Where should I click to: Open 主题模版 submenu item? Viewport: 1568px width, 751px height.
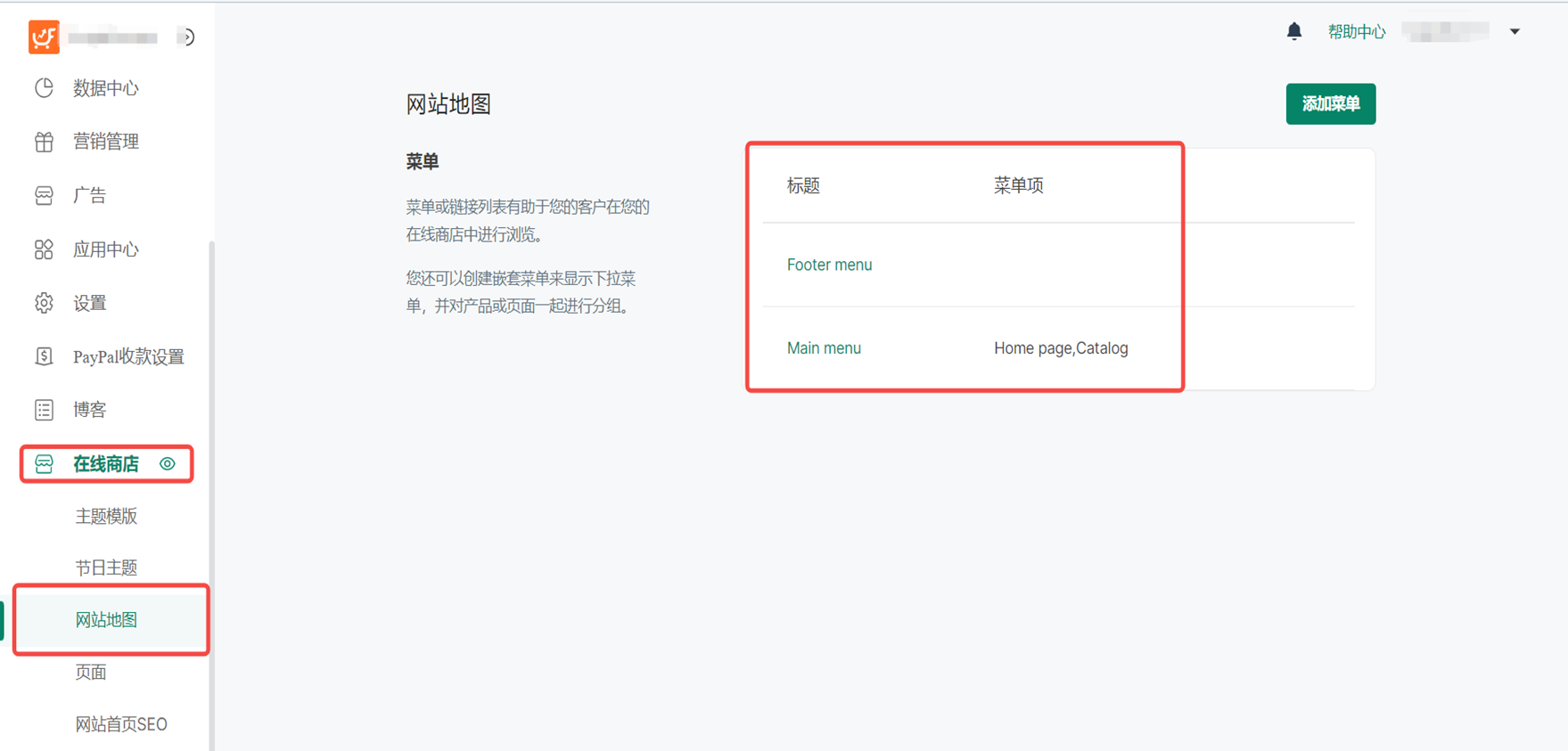[106, 517]
